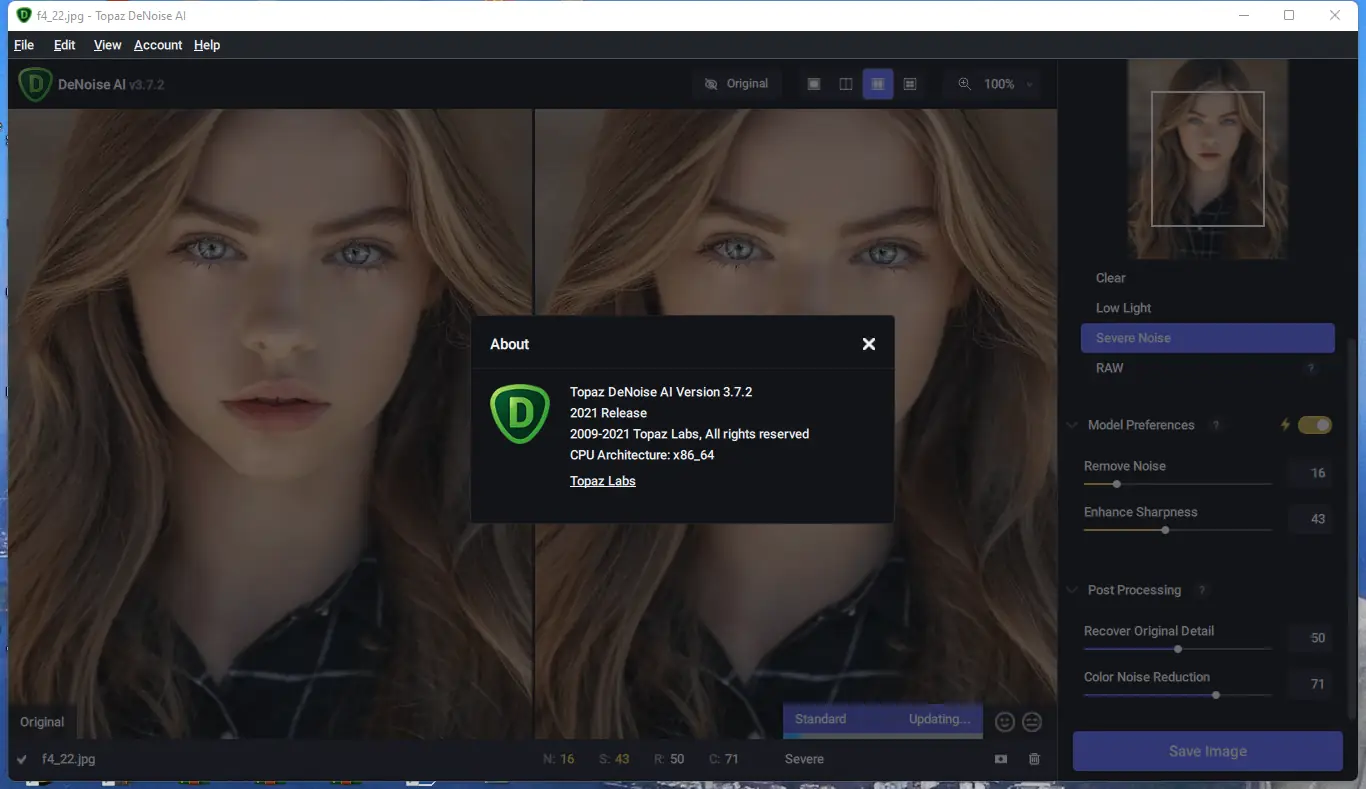The image size is (1366, 789).
Task: Click the Save Image button
Action: (1208, 751)
